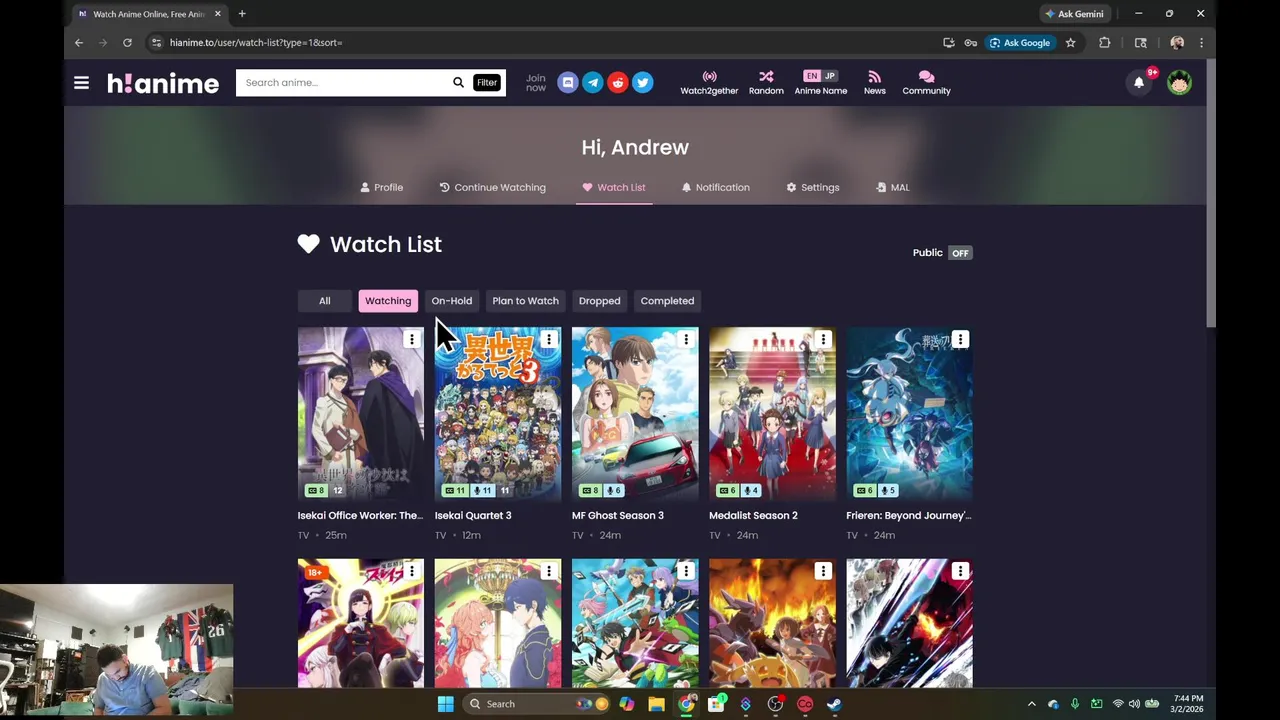Open the Profile tab

[382, 187]
